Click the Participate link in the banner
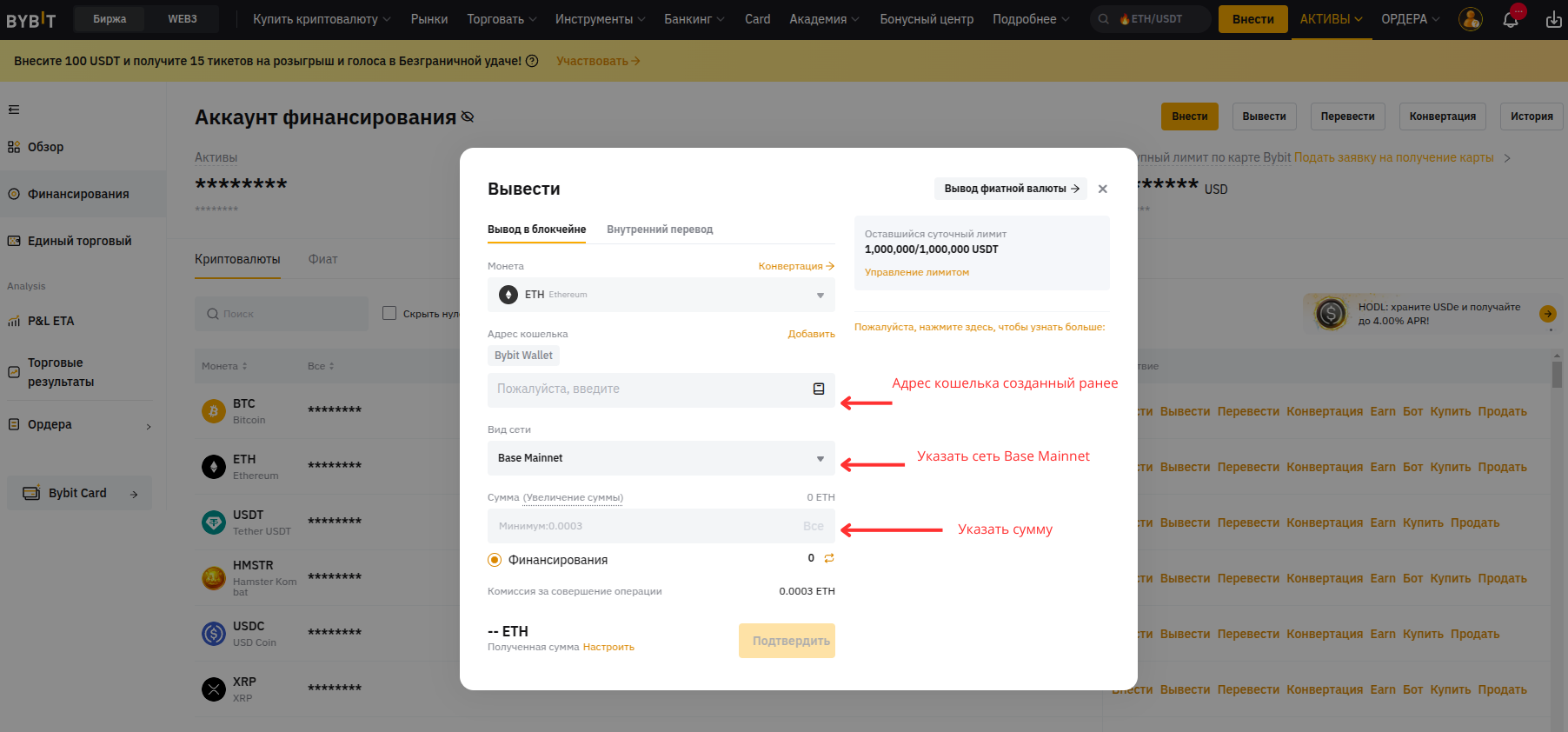 (x=598, y=61)
